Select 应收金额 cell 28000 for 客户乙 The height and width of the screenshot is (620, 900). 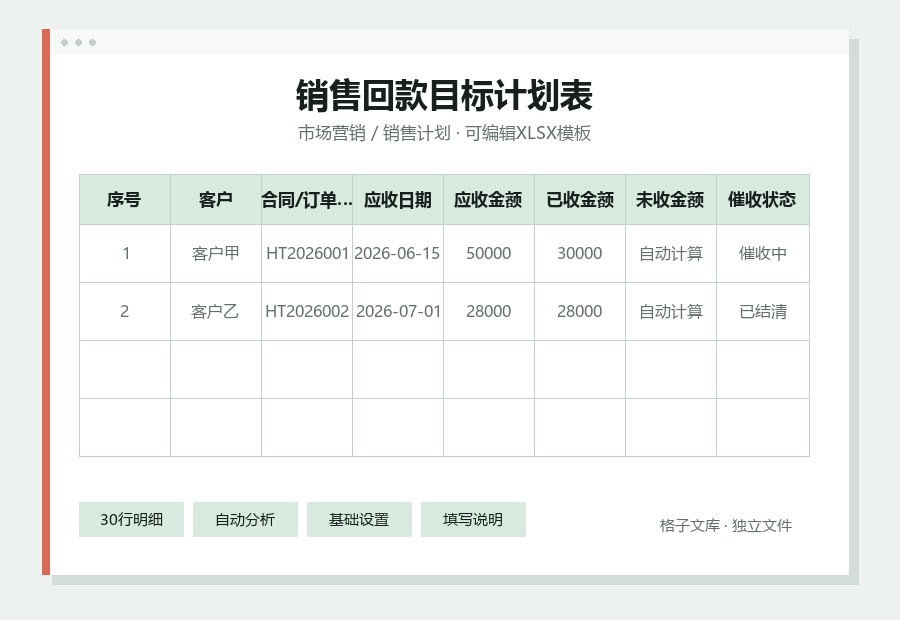point(488,311)
